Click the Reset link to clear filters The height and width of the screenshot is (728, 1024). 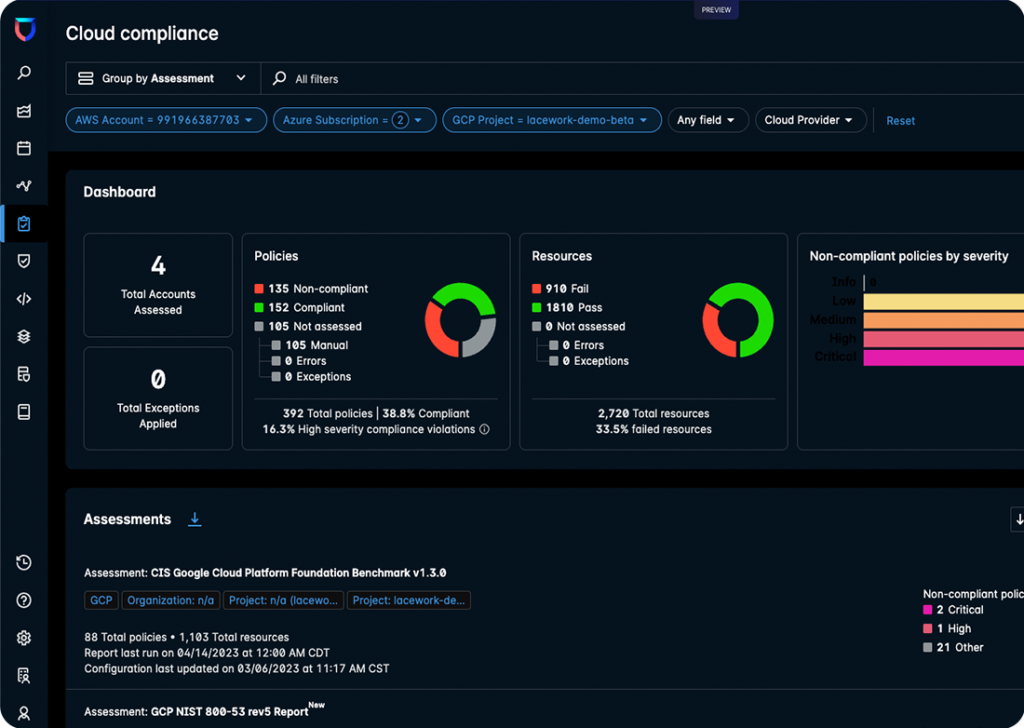pos(900,120)
